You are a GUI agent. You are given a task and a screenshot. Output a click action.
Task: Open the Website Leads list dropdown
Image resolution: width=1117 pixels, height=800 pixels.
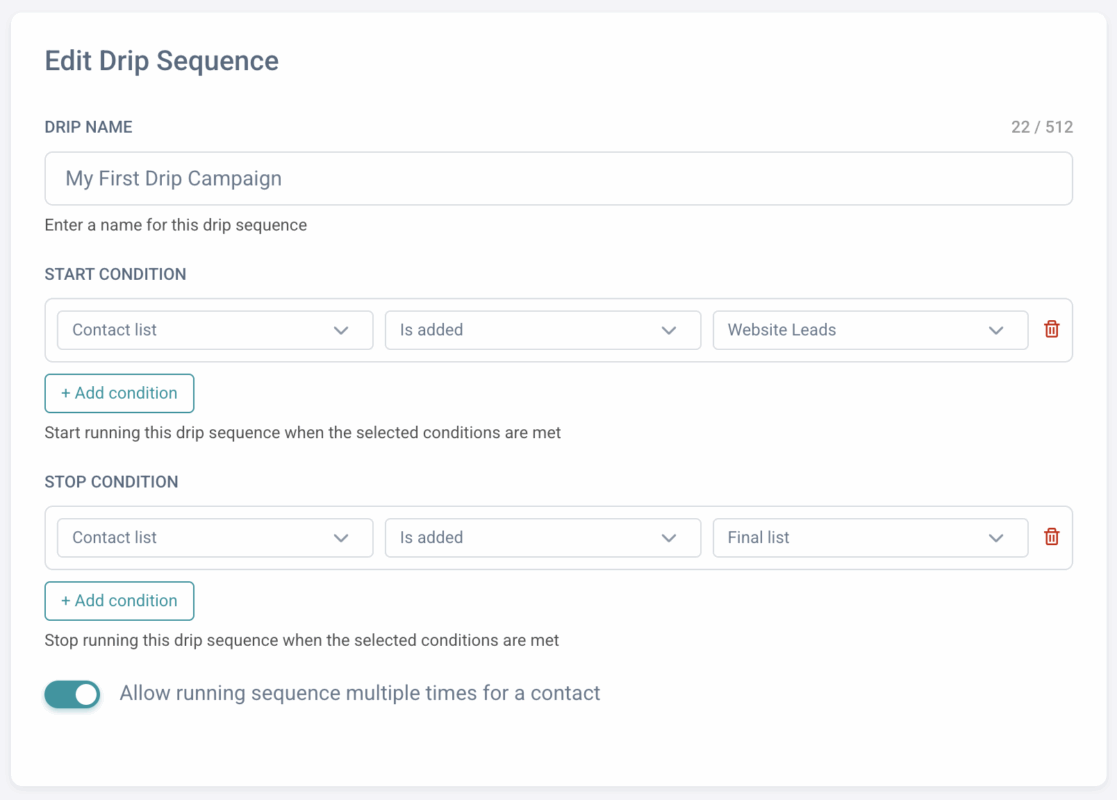click(855, 330)
